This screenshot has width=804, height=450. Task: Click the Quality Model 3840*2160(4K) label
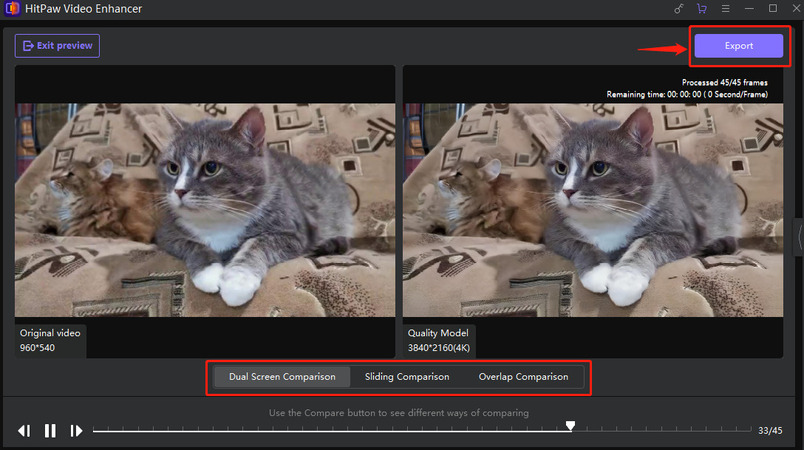439,340
